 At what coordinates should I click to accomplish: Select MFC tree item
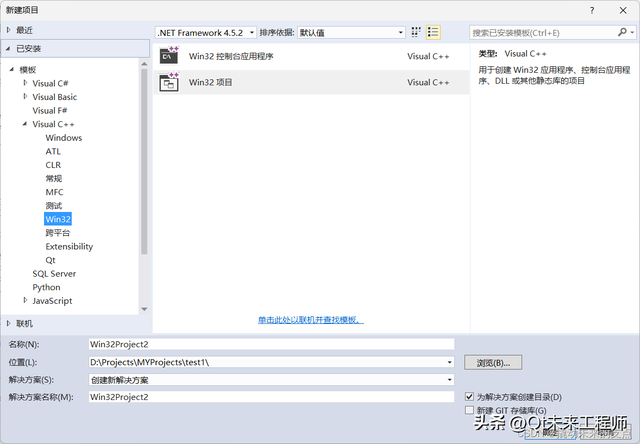coord(54,192)
